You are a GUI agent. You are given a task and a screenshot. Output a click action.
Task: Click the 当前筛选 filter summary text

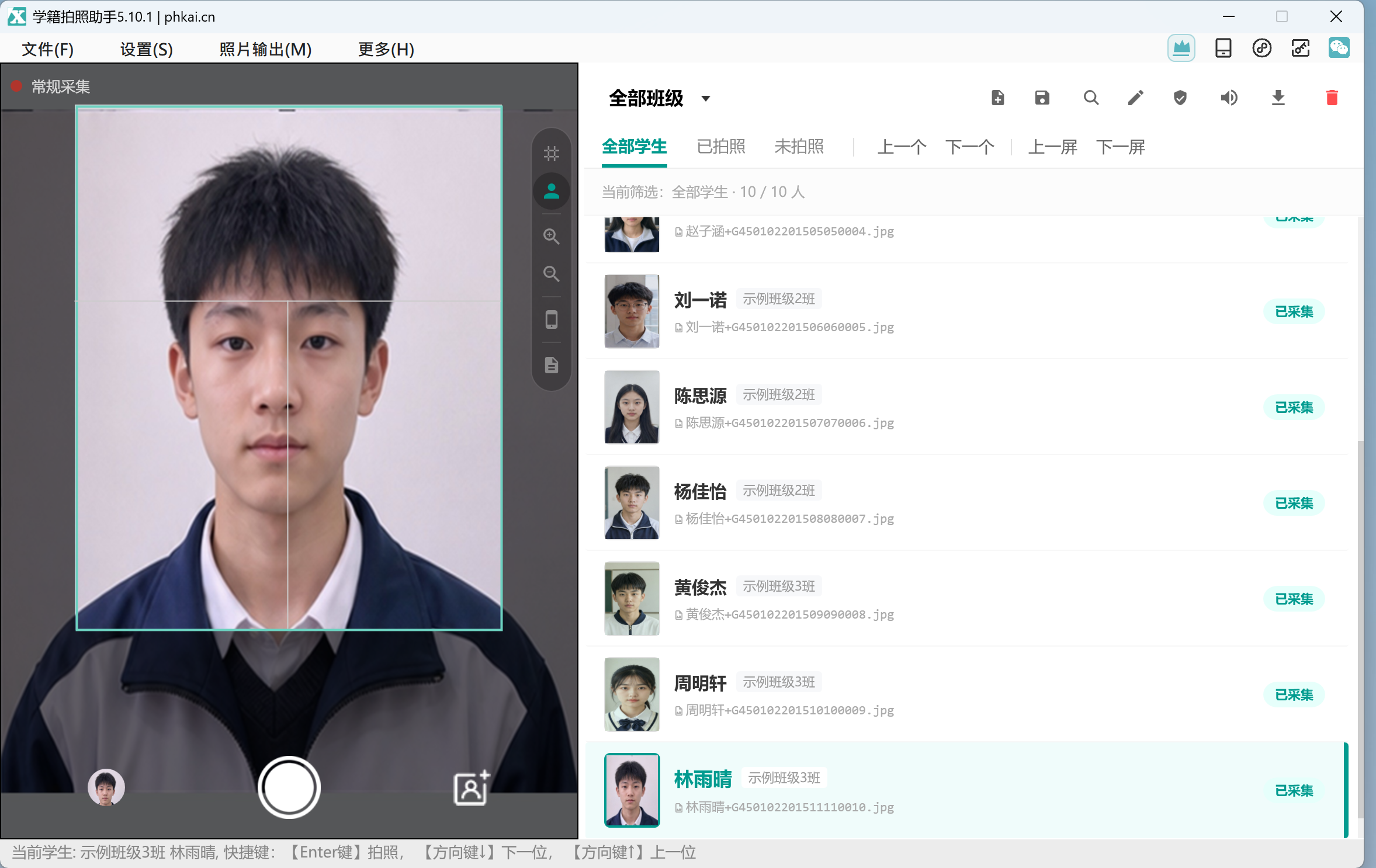[x=703, y=192]
